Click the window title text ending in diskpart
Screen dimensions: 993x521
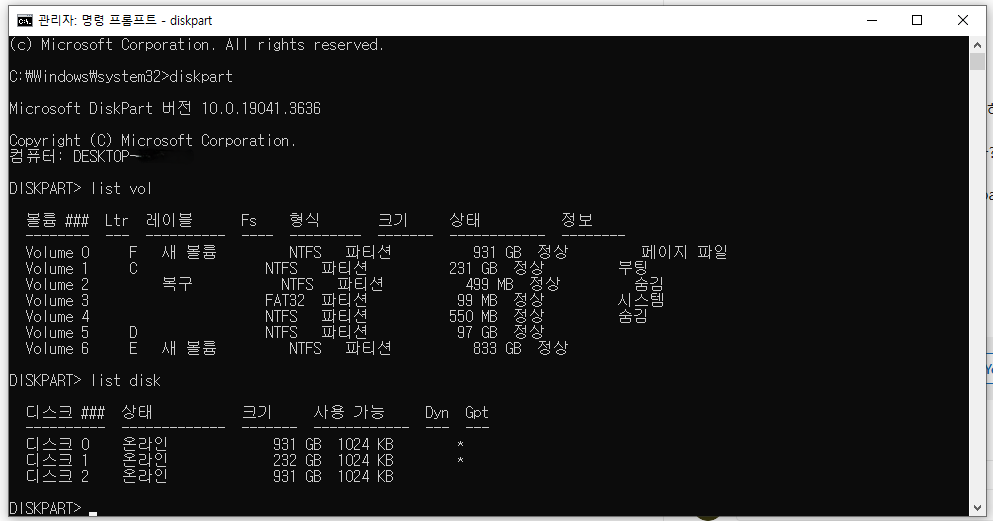tap(125, 21)
